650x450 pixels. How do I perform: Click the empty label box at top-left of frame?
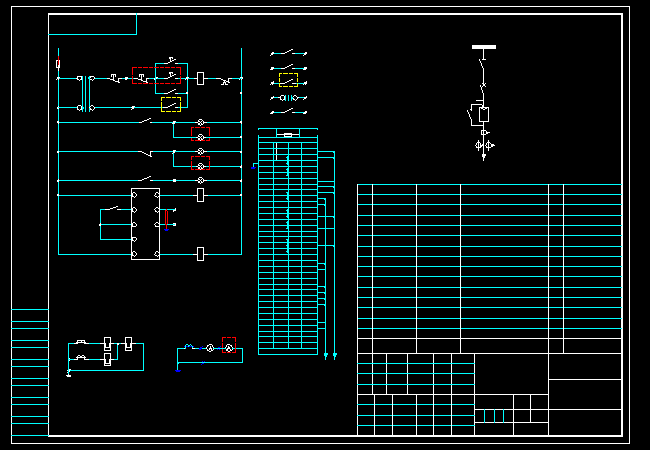pyautogui.click(x=92, y=25)
